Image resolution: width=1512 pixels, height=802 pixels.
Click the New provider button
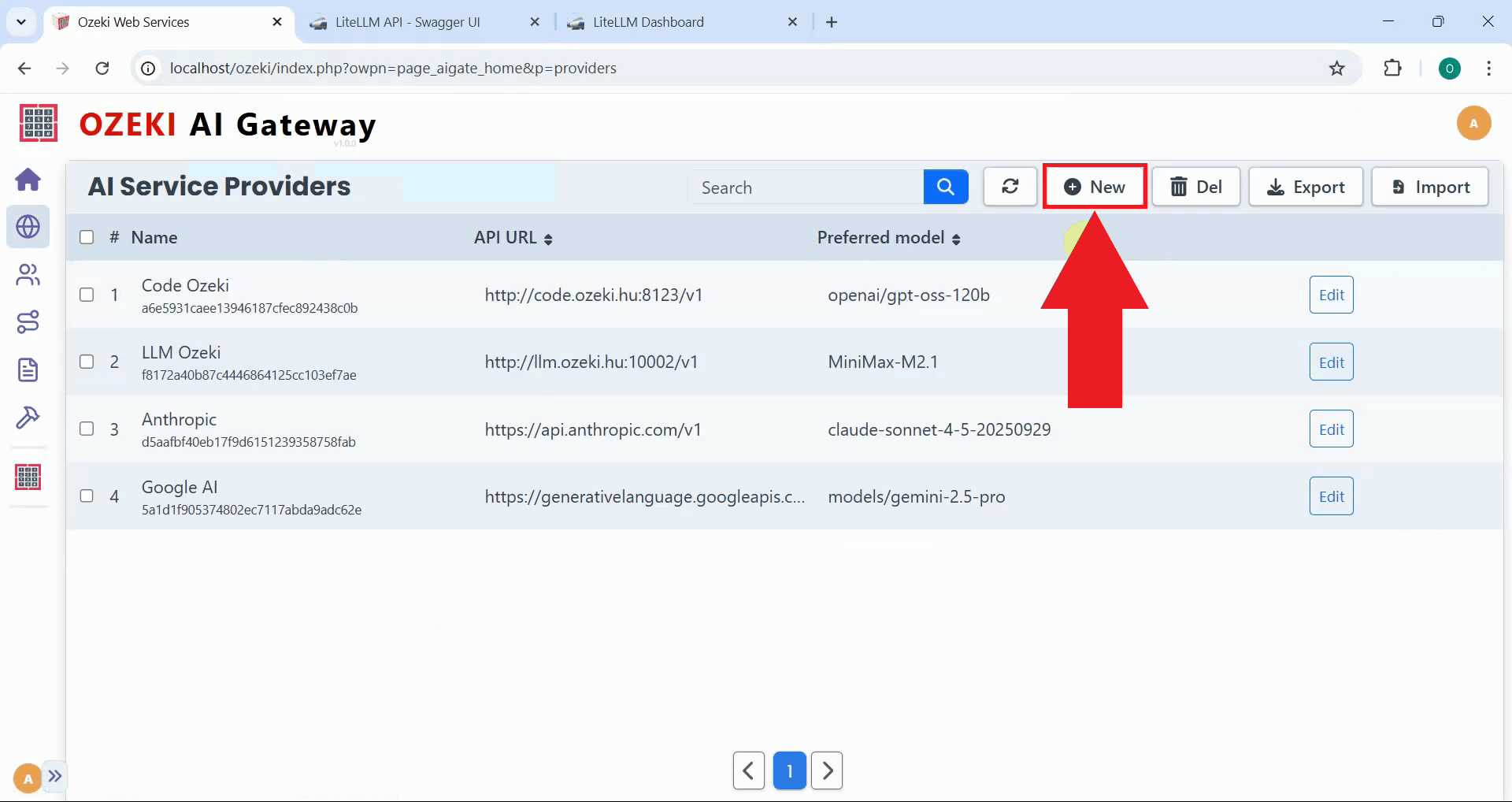(x=1095, y=187)
